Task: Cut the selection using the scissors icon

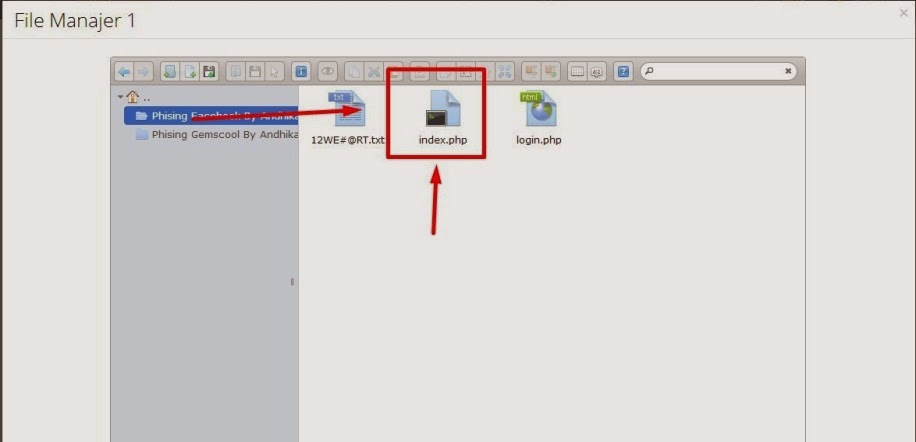Action: [374, 72]
